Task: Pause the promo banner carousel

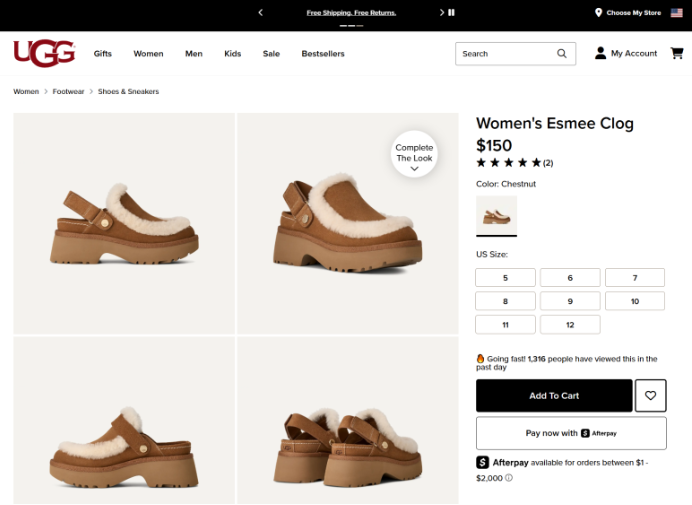Action: 452,13
